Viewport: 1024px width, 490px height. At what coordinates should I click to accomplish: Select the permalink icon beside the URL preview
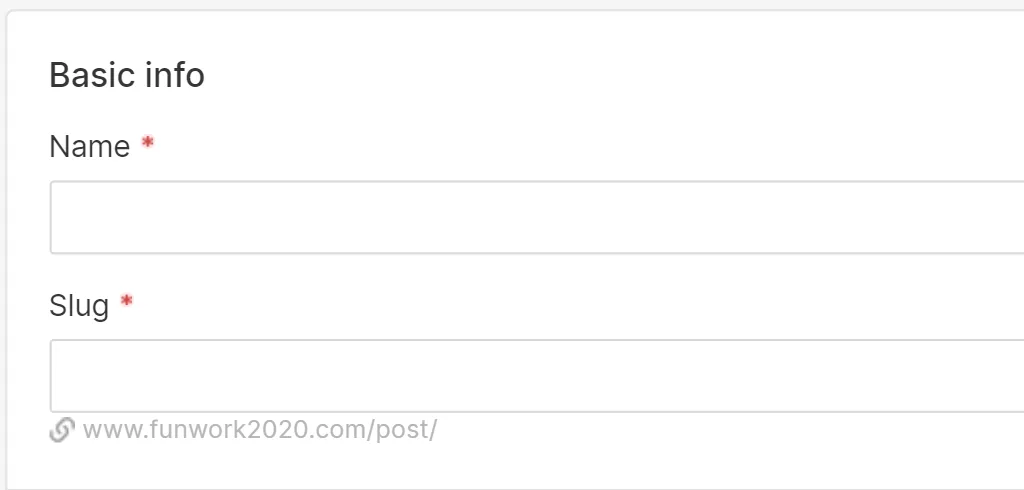coord(62,430)
